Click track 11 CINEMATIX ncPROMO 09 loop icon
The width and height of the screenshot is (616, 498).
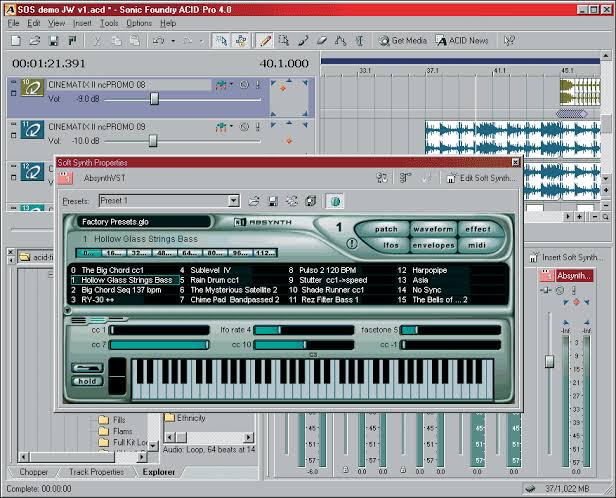click(x=32, y=130)
